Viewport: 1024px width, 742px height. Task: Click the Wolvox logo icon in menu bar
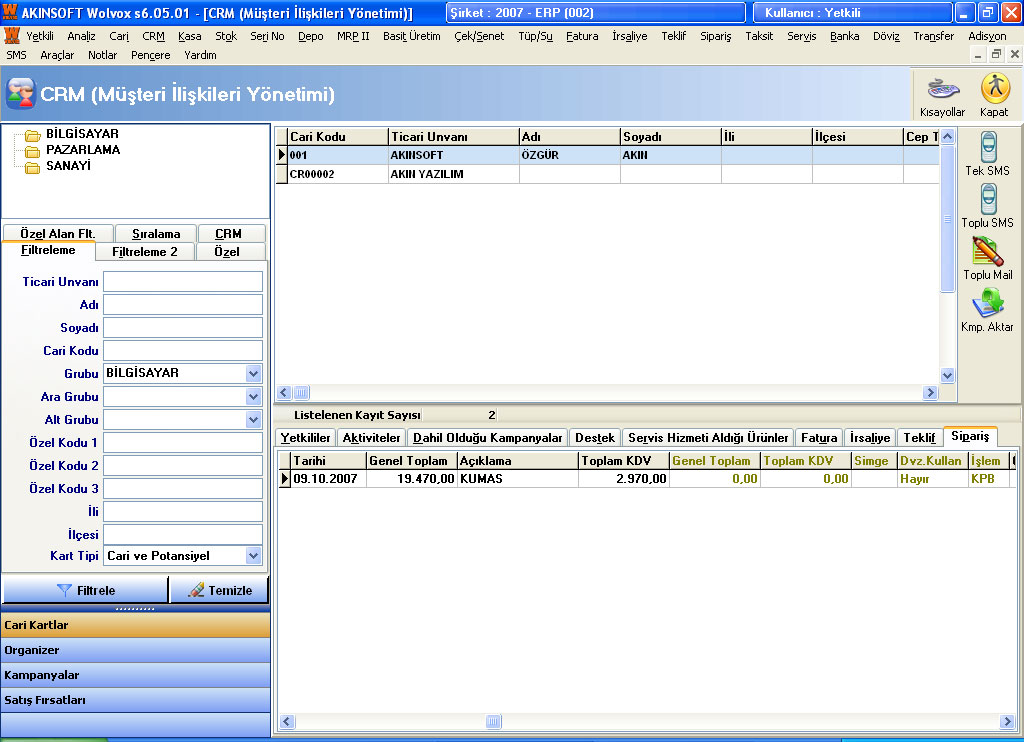point(11,36)
